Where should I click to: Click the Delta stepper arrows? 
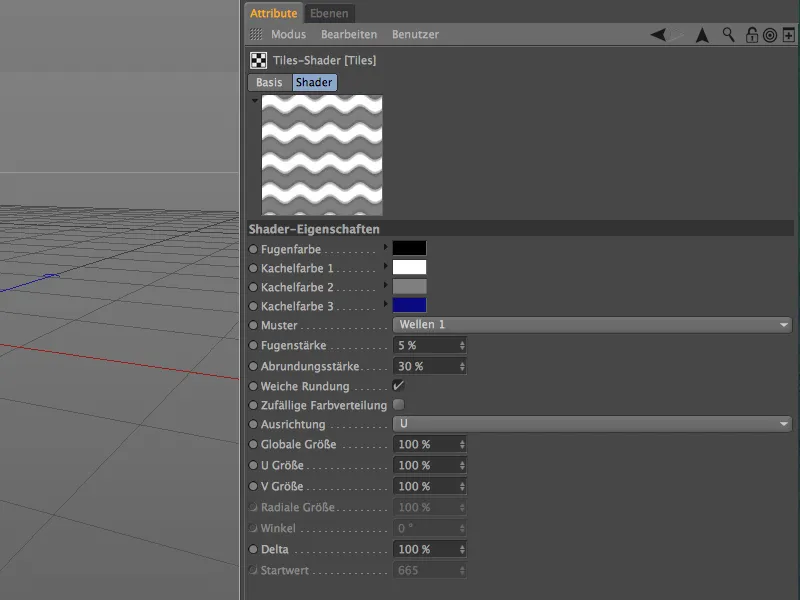tap(462, 549)
